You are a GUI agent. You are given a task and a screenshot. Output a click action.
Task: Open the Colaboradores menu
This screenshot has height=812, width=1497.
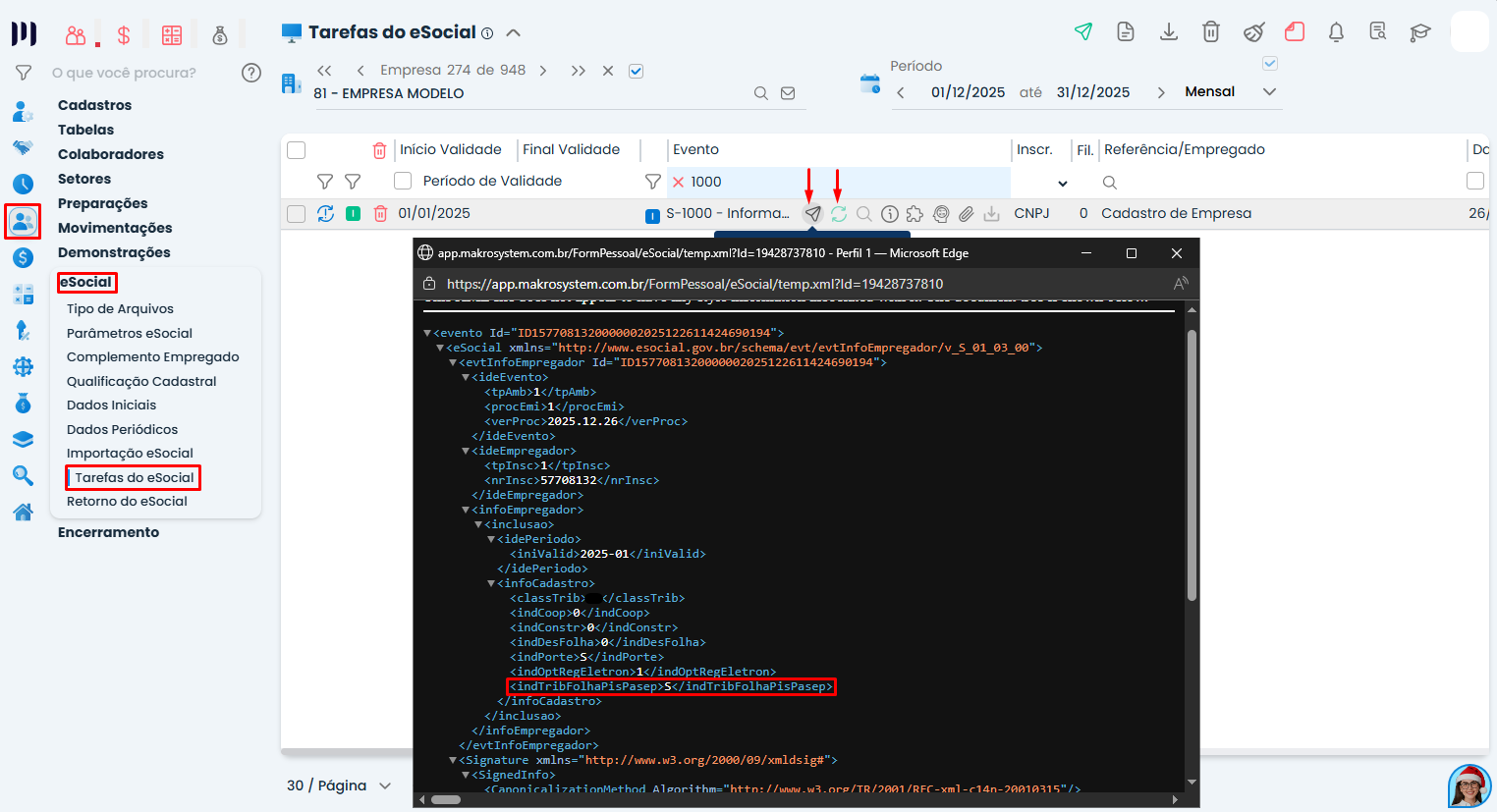click(x=111, y=154)
